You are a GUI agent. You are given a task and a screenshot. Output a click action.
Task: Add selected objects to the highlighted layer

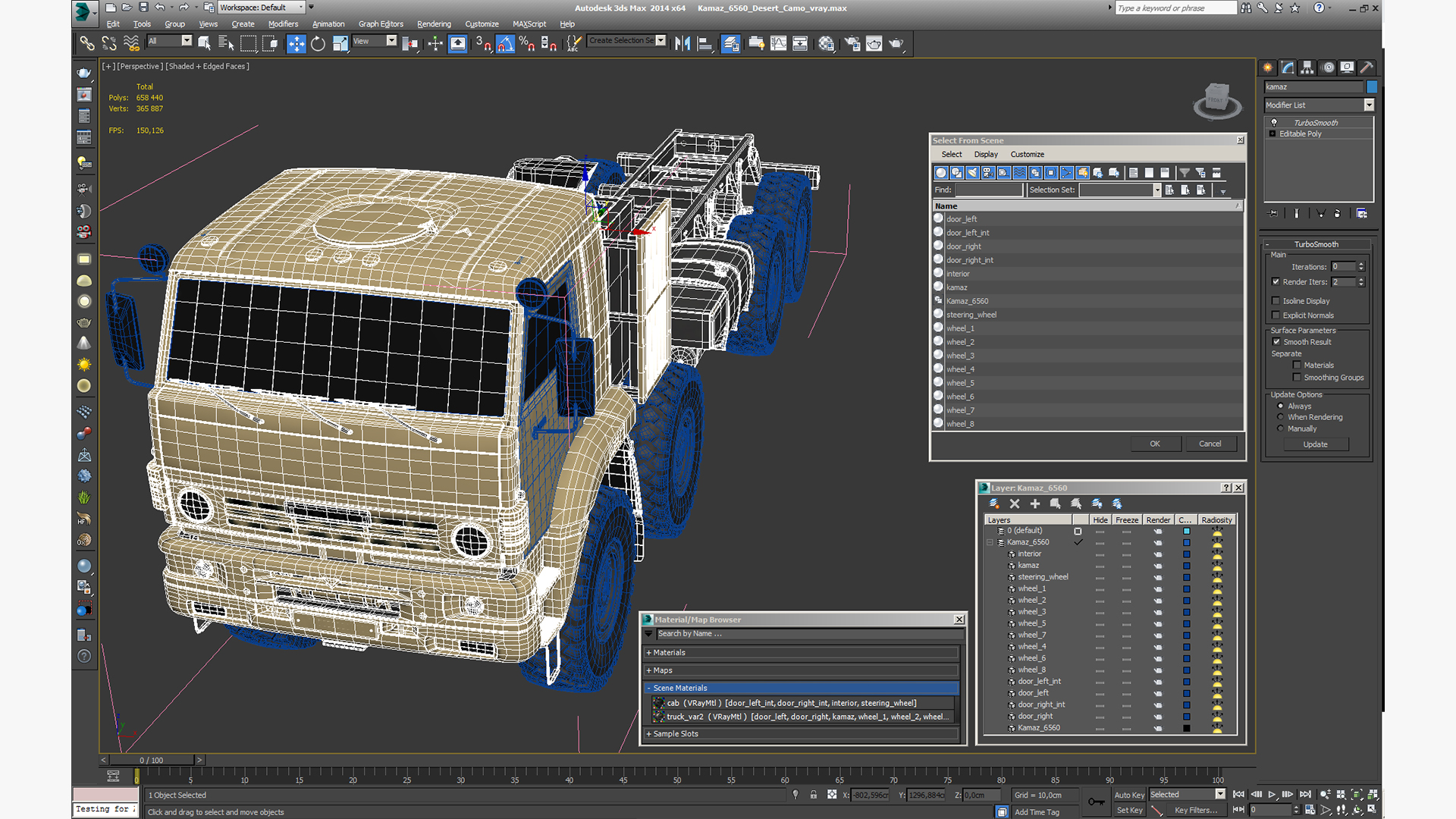[1034, 504]
